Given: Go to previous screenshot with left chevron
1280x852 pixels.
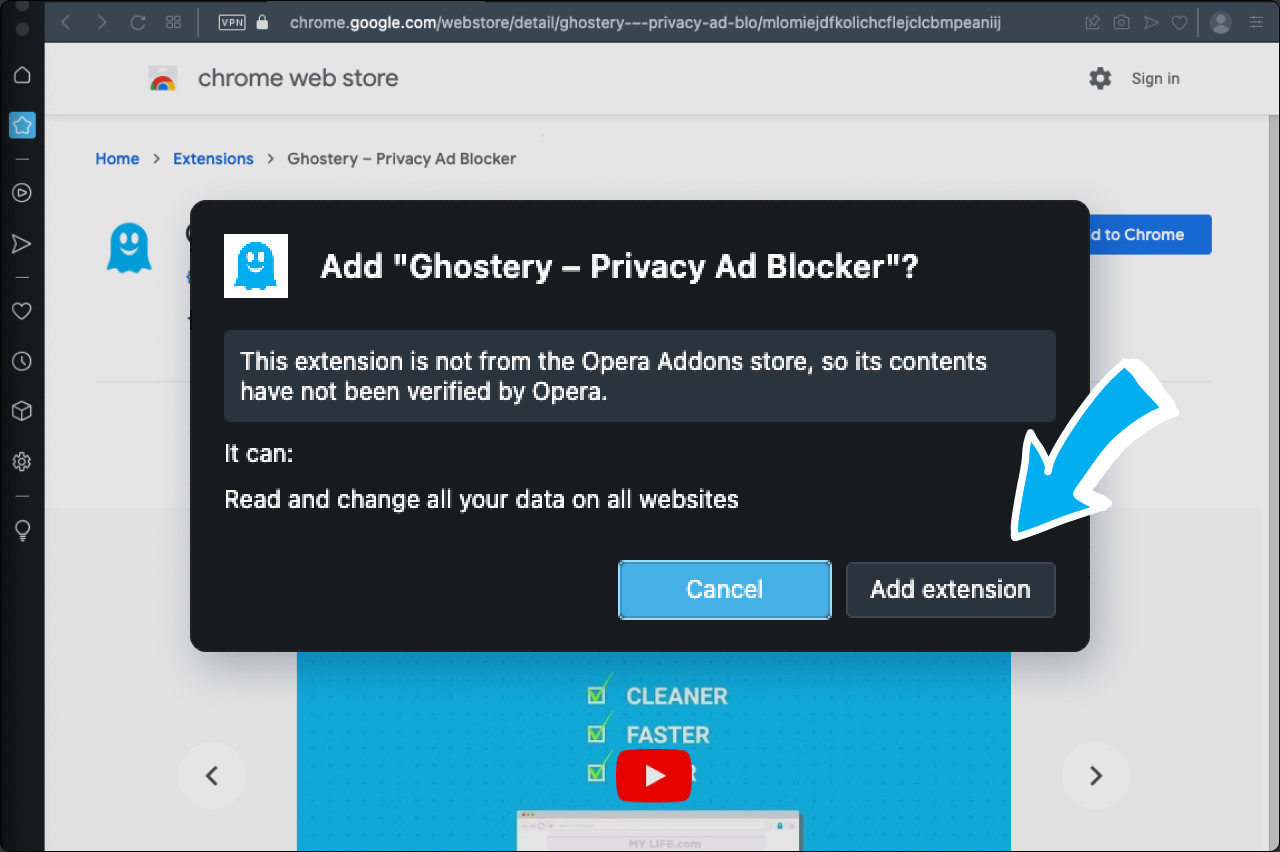Looking at the screenshot, I should point(212,775).
